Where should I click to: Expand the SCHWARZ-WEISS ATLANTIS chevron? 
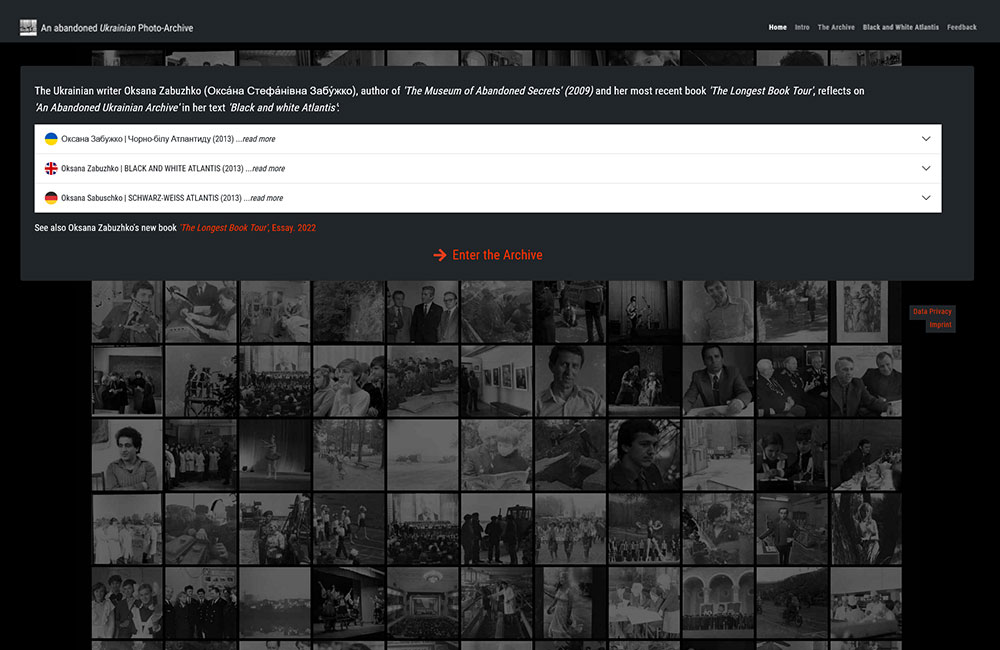(926, 198)
